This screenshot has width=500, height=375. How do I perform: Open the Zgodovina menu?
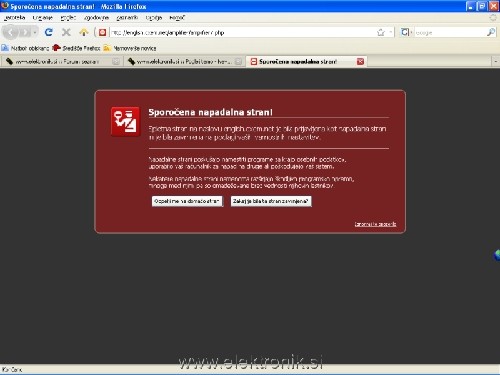[96, 17]
